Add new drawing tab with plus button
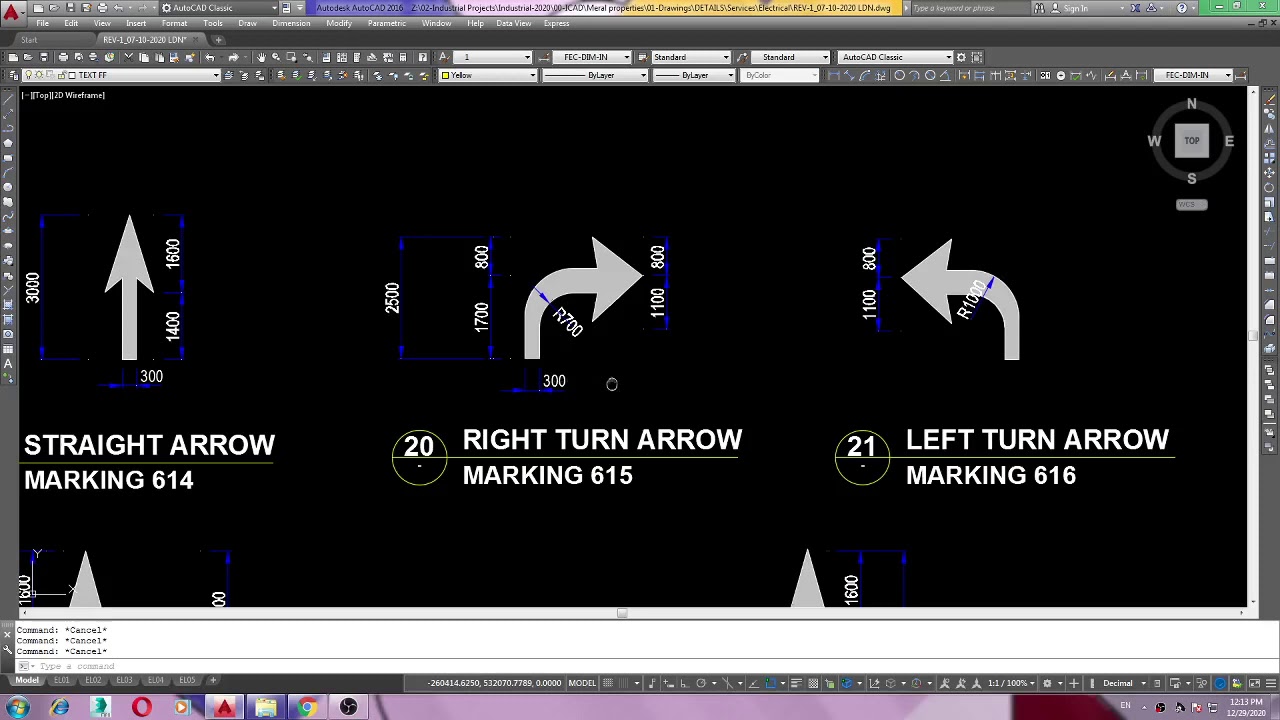Screen dimensions: 1280x720 coord(218,40)
